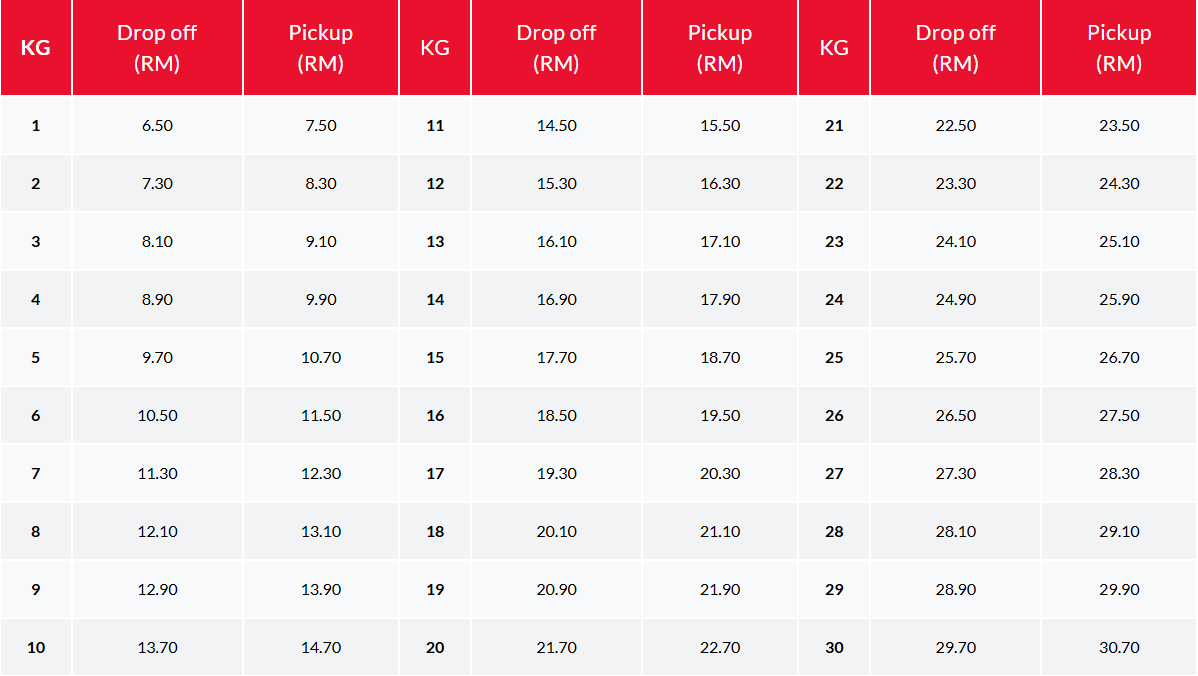Select pickup price 14.70 for 10 KG

tap(321, 648)
